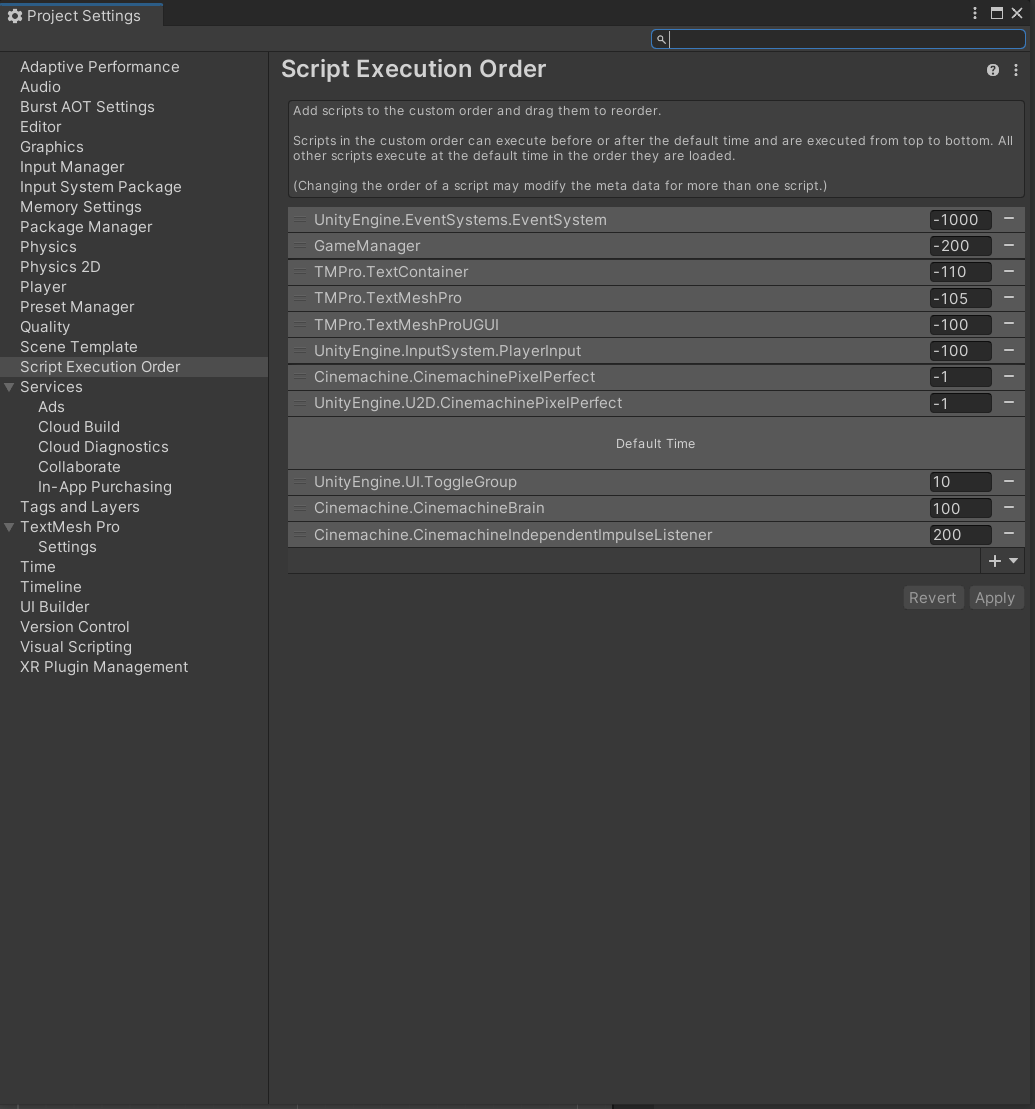Maximize the Project Settings window
Viewport: 1035px width, 1109px height.
[997, 13]
